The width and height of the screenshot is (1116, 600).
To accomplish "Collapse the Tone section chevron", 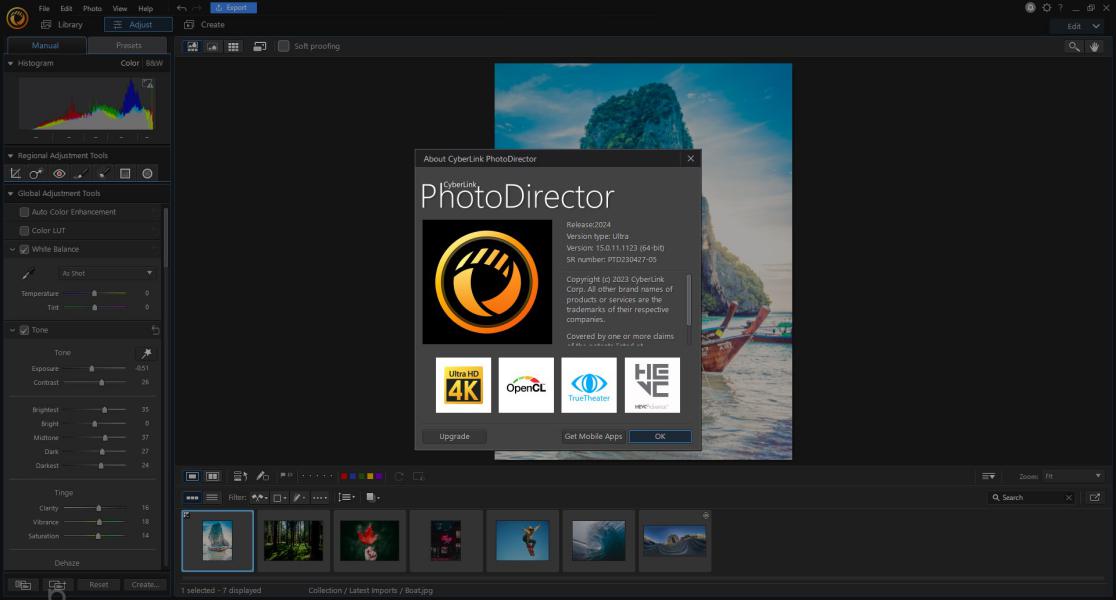I will tap(12, 330).
